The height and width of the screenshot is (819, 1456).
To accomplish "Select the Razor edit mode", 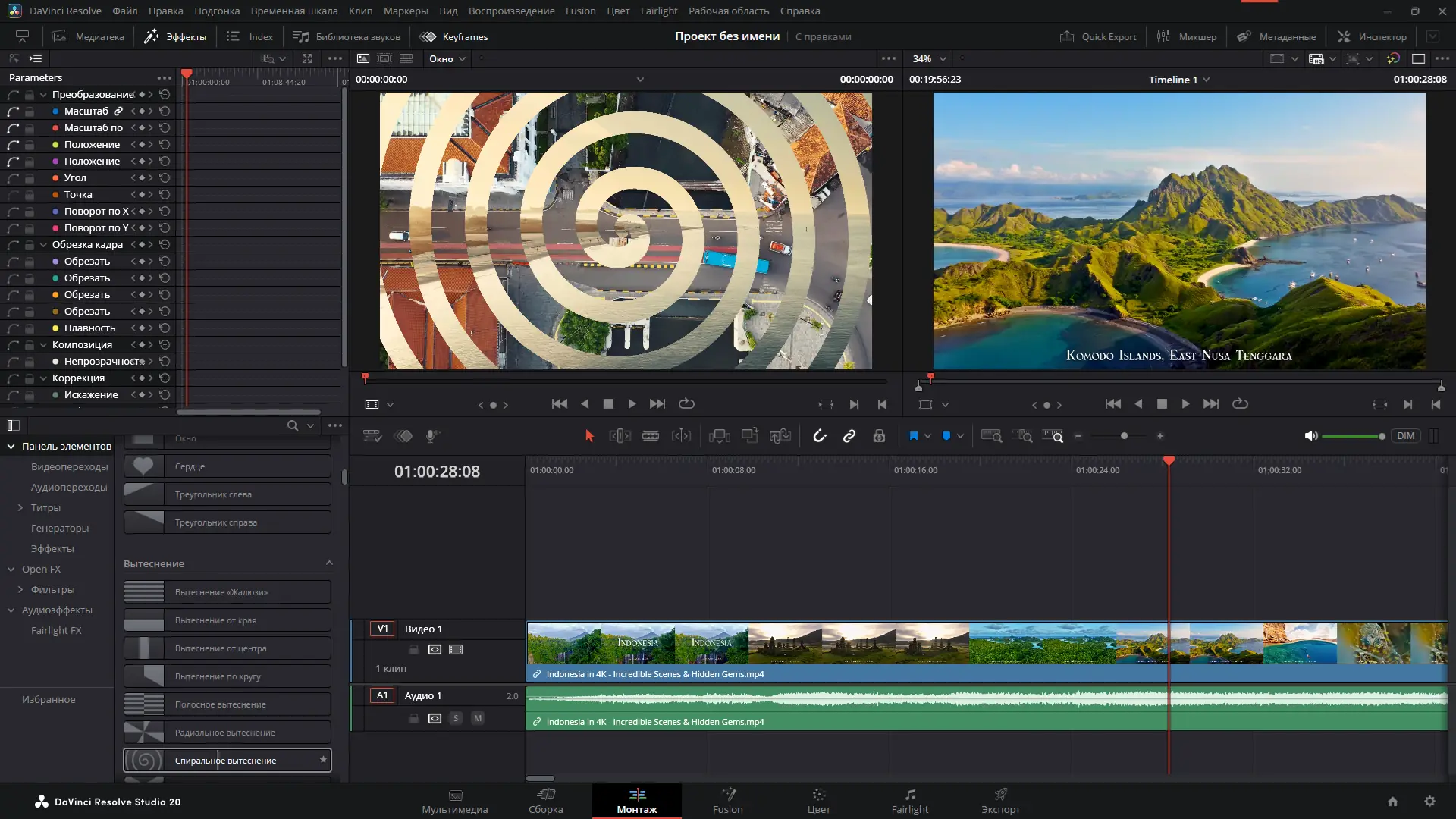I will (651, 436).
